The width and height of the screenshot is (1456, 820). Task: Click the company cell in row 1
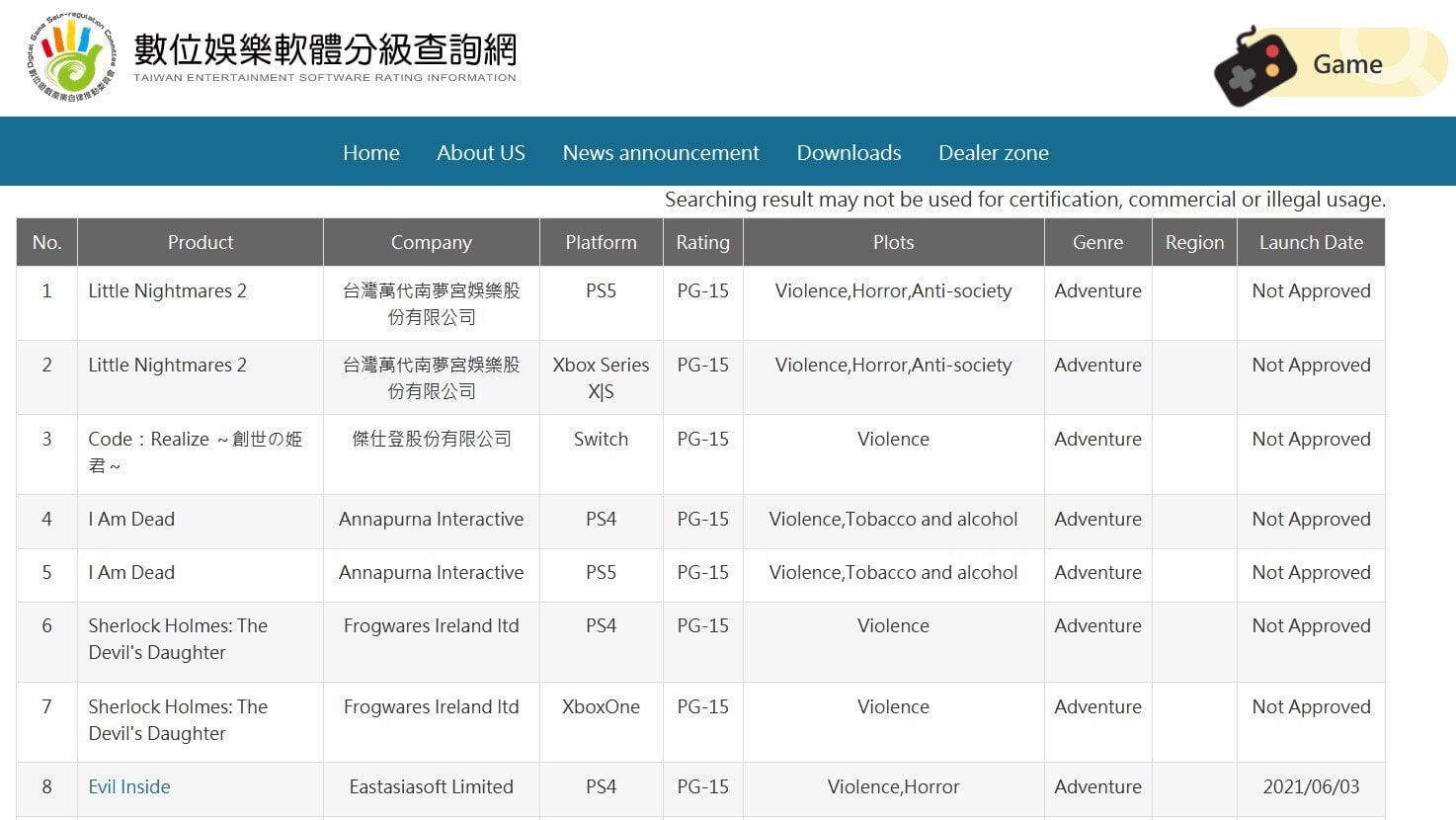click(x=432, y=303)
